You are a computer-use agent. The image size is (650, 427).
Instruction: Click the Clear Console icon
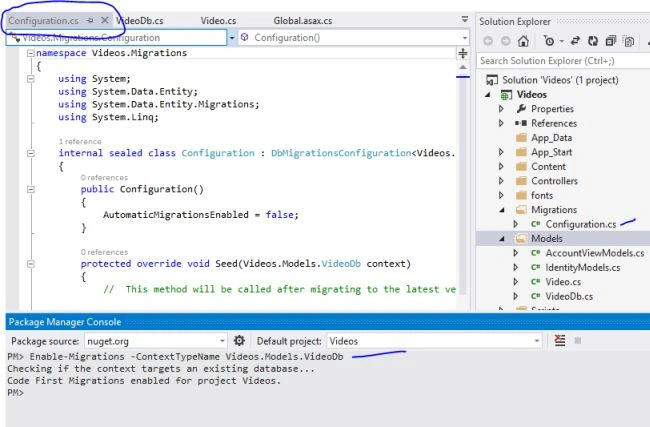pyautogui.click(x=560, y=341)
